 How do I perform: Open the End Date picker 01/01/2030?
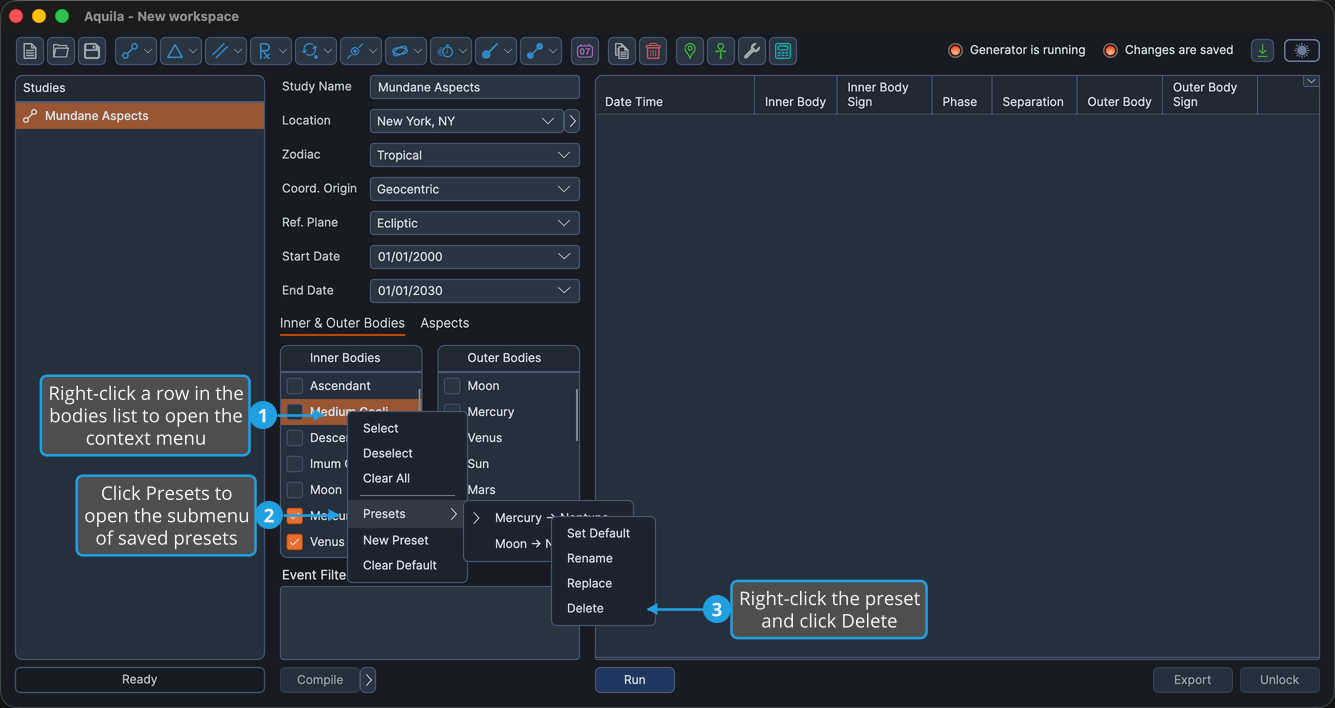[x=475, y=291]
